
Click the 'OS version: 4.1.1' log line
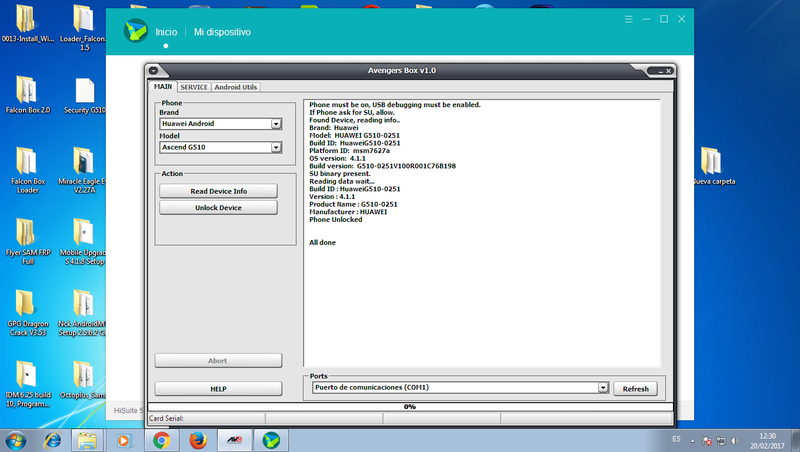coord(337,159)
